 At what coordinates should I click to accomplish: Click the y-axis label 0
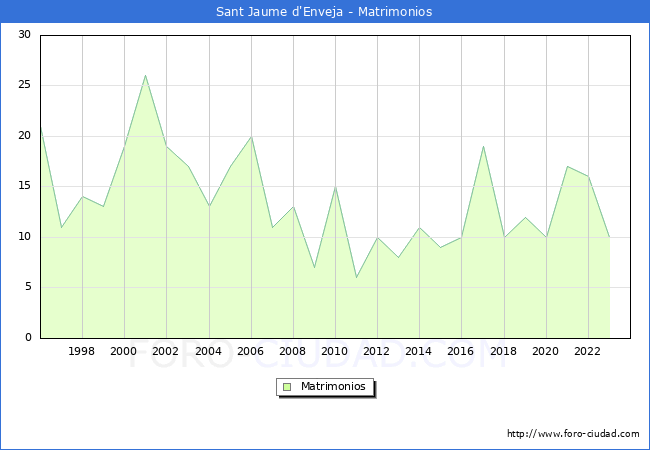coord(28,337)
